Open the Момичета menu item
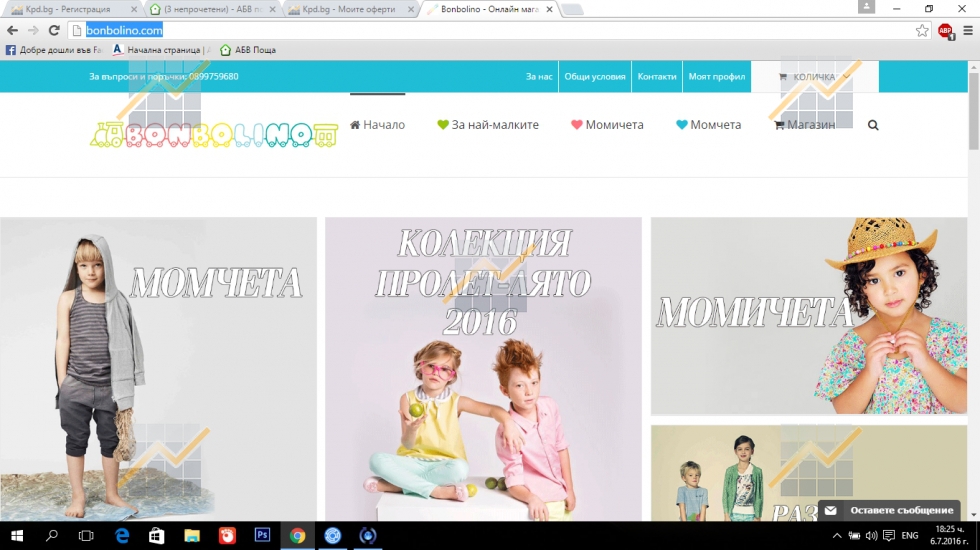The width and height of the screenshot is (980, 550). point(607,125)
